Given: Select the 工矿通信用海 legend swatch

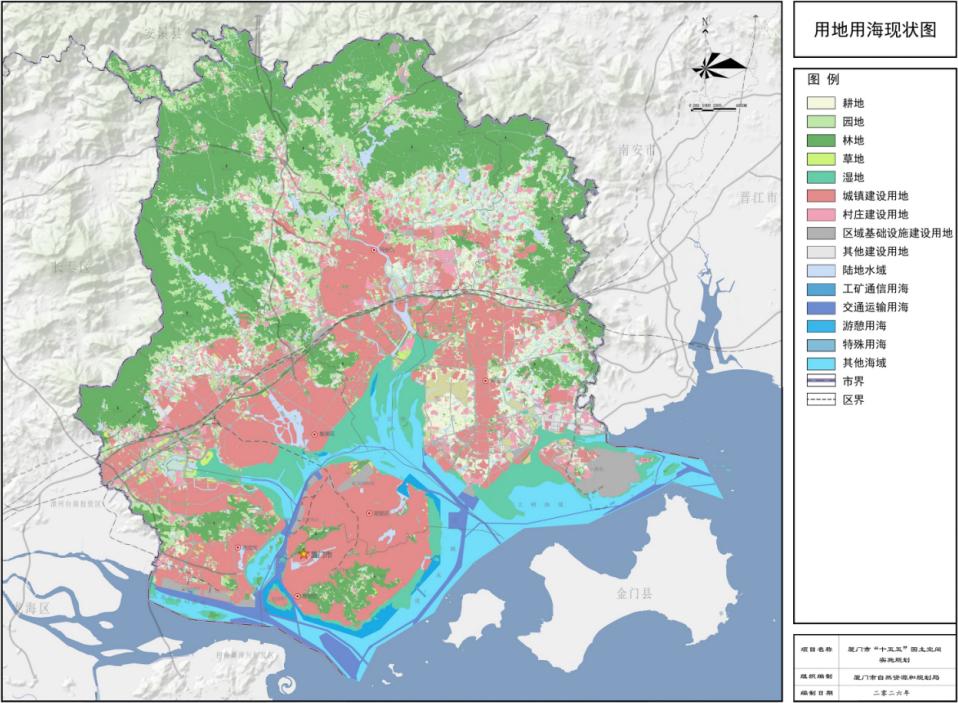Looking at the screenshot, I should [821, 288].
